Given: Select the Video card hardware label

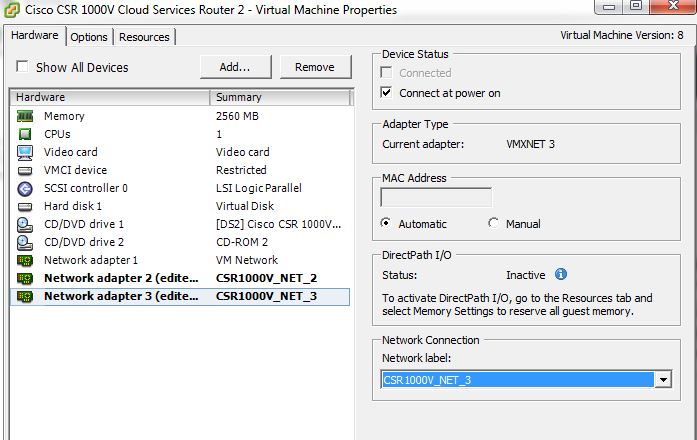Looking at the screenshot, I should click(71, 152).
